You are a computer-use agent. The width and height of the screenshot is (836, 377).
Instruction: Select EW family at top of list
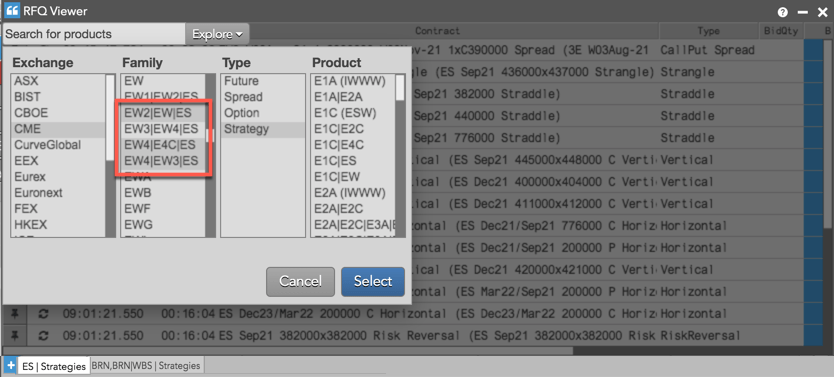click(163, 81)
